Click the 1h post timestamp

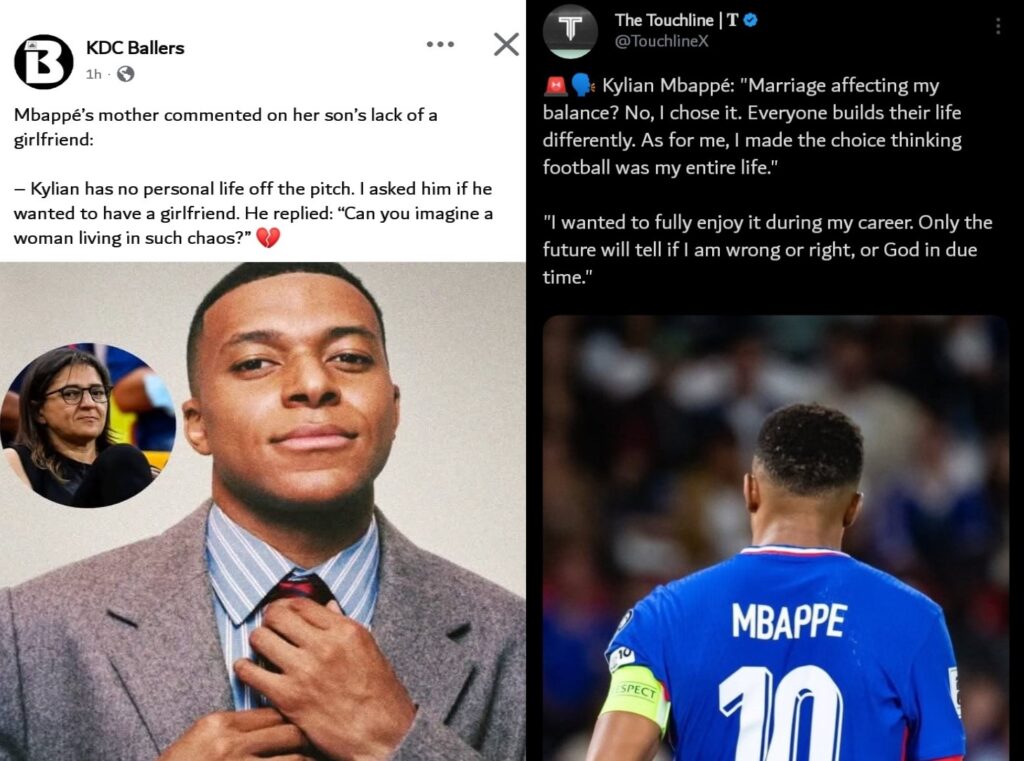[x=93, y=74]
